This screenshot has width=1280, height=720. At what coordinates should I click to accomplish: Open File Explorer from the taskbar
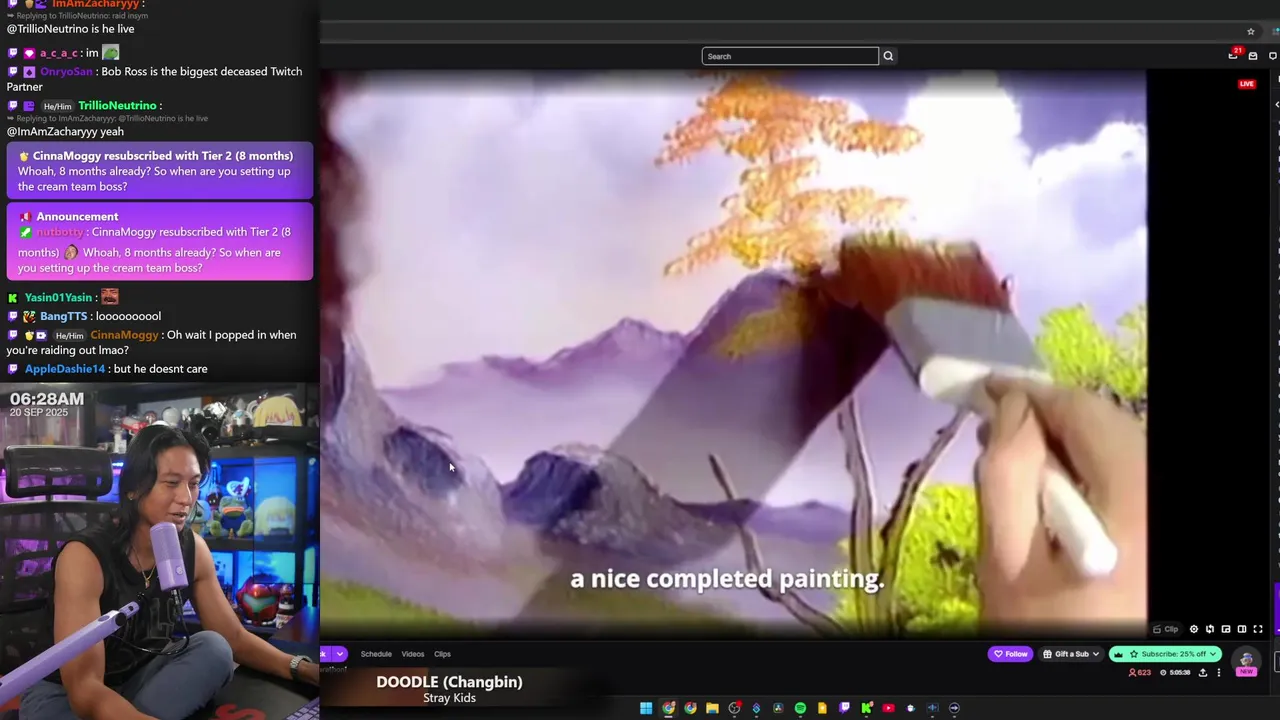712,708
